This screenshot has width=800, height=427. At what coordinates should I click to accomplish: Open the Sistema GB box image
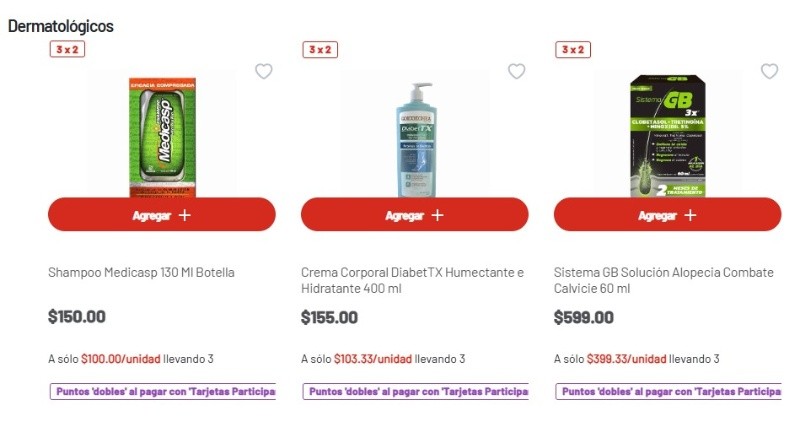coord(666,135)
